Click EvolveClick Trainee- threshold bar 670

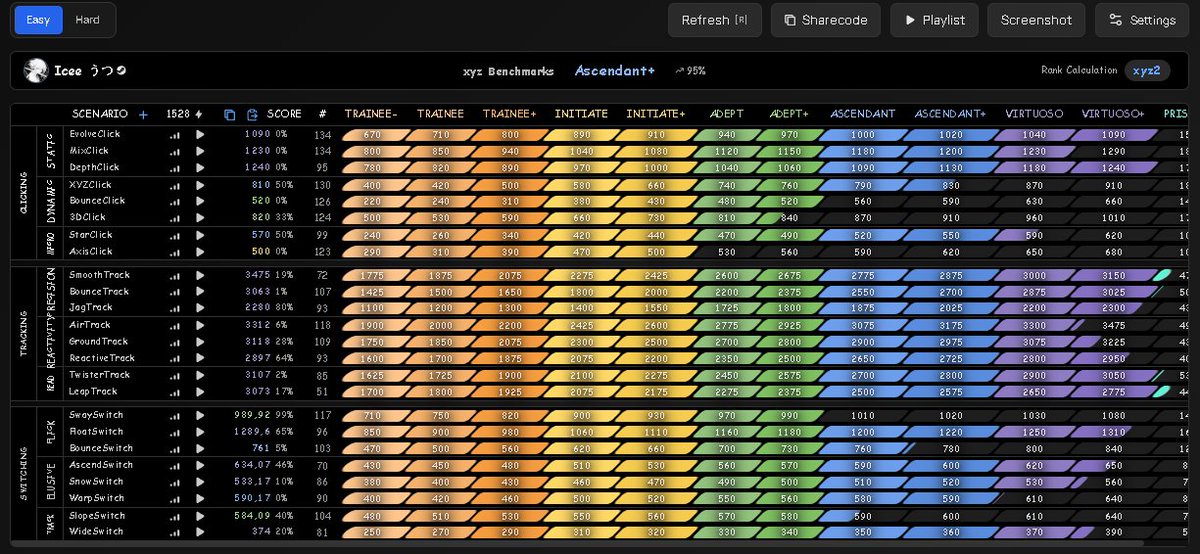pos(373,134)
